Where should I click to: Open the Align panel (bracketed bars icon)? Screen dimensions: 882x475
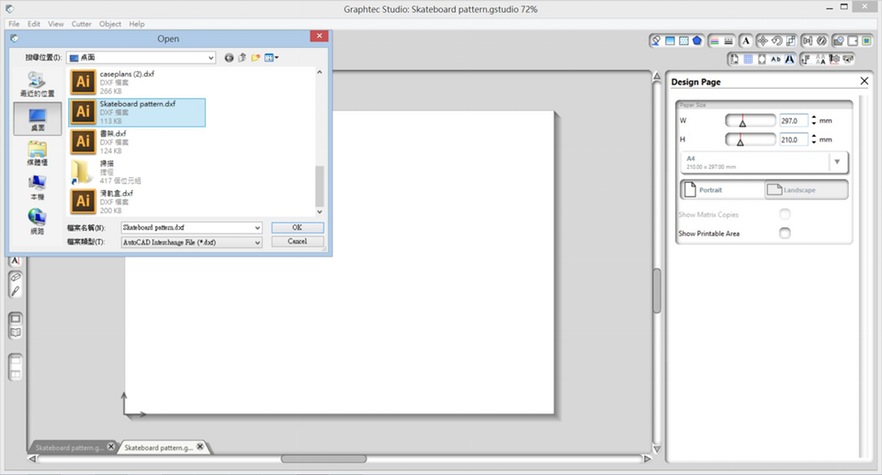coord(808,41)
